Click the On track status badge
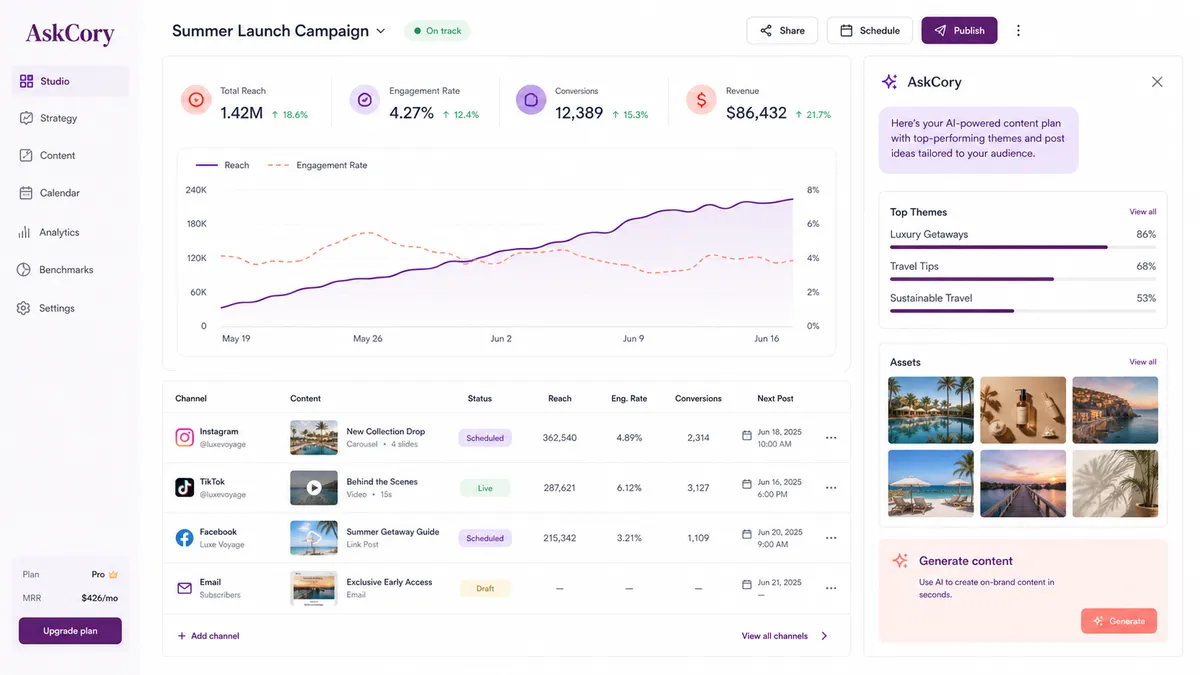The image size is (1200, 675). coord(437,31)
